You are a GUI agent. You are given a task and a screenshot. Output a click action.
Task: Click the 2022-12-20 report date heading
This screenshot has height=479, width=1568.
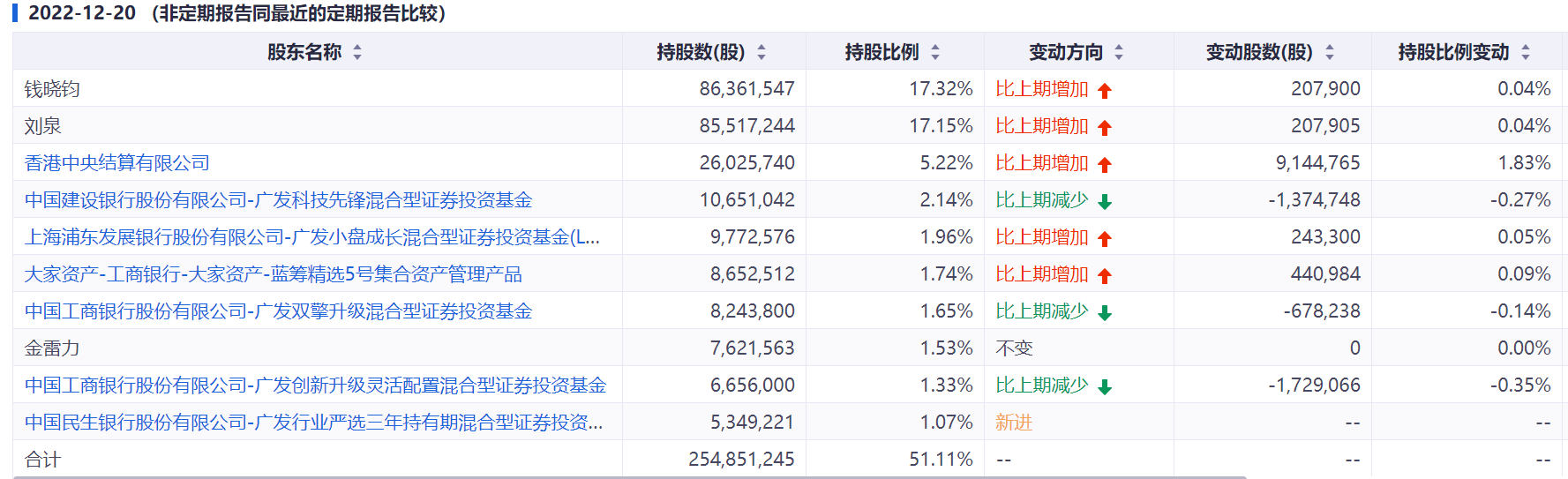82,13
